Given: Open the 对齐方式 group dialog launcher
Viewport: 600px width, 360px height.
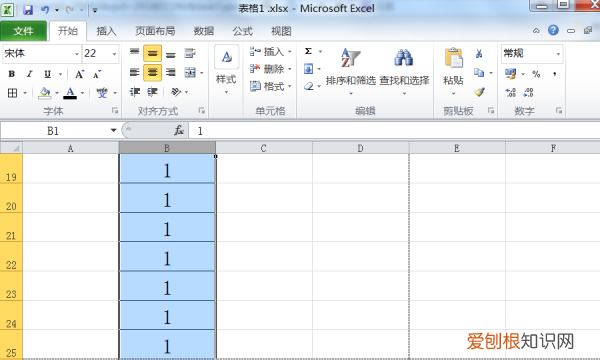Looking at the screenshot, I should pos(202,111).
